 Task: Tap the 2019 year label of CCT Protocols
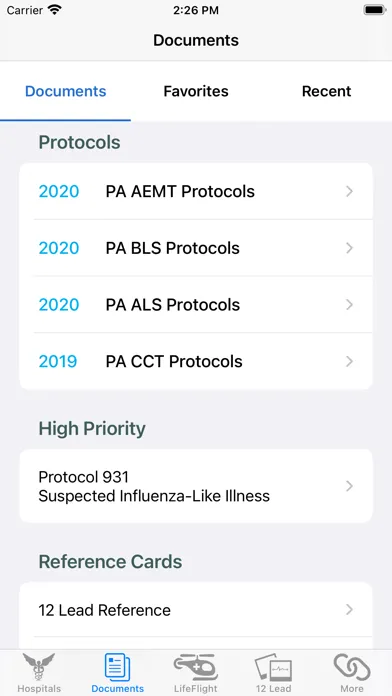pyautogui.click(x=58, y=361)
